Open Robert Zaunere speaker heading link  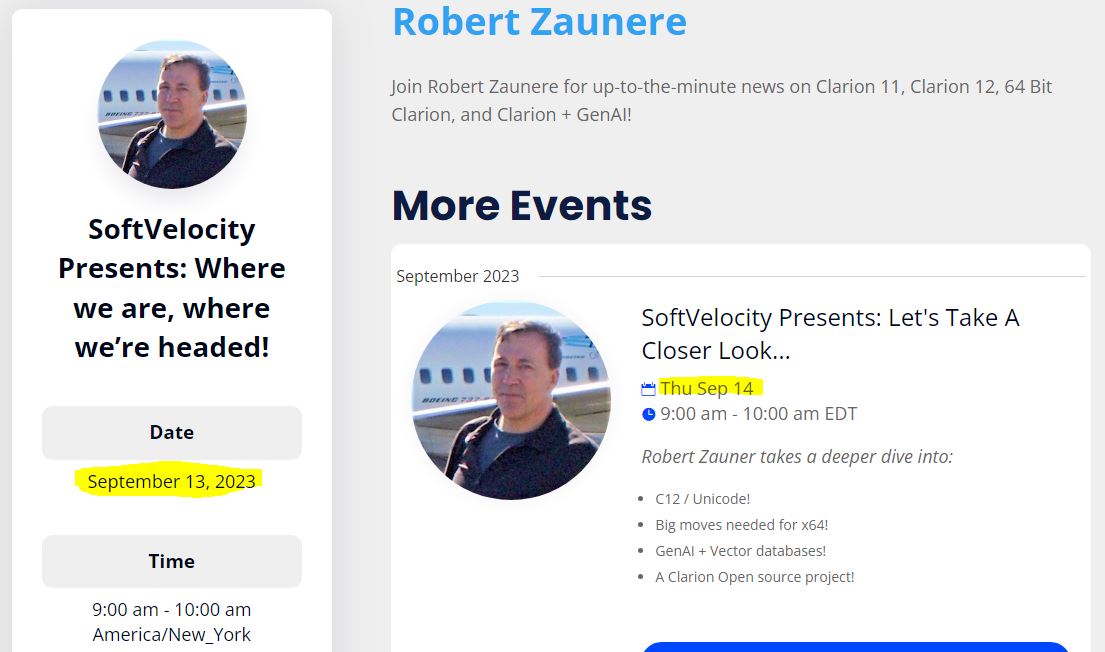click(x=539, y=21)
